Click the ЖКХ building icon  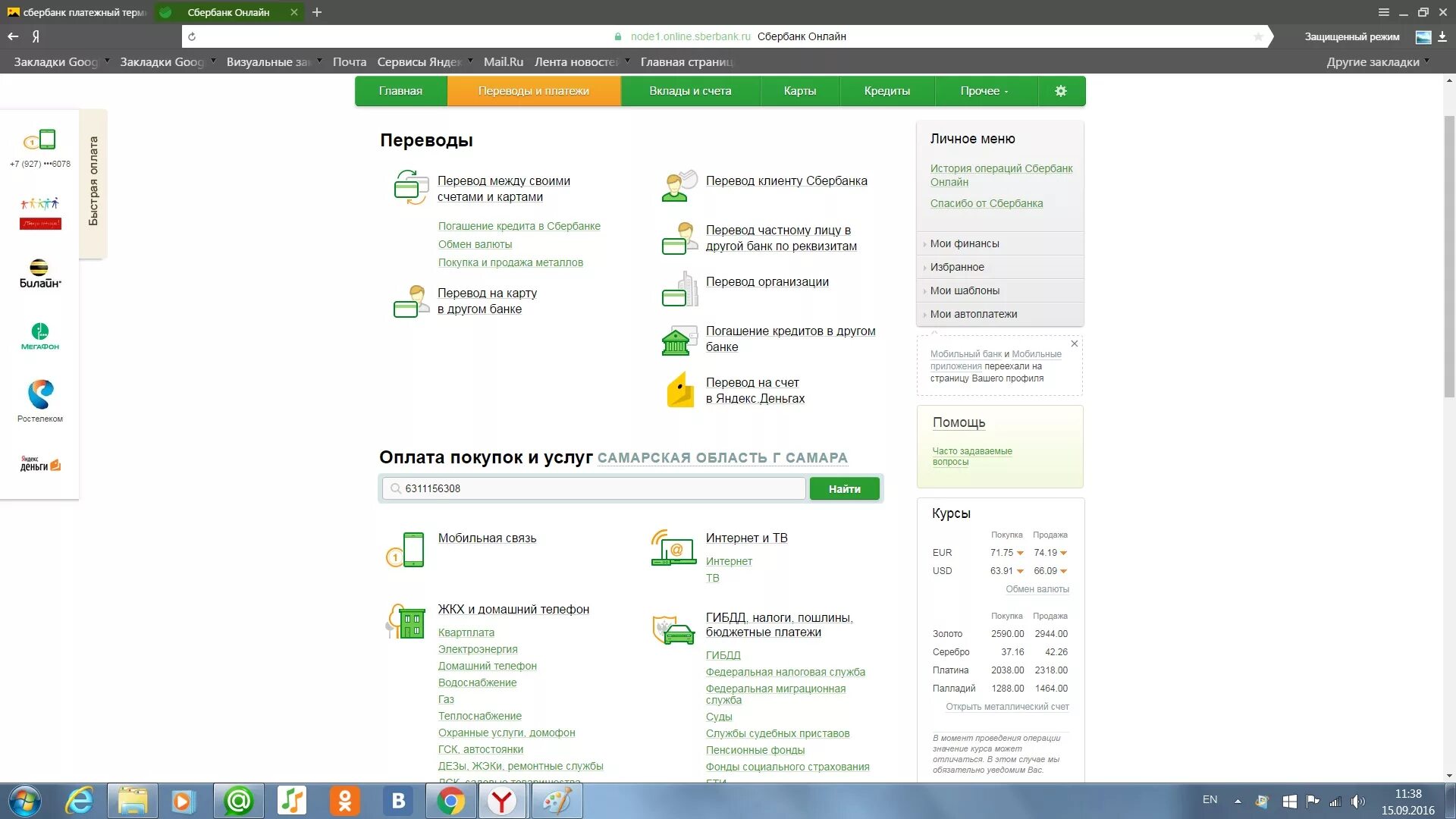407,620
